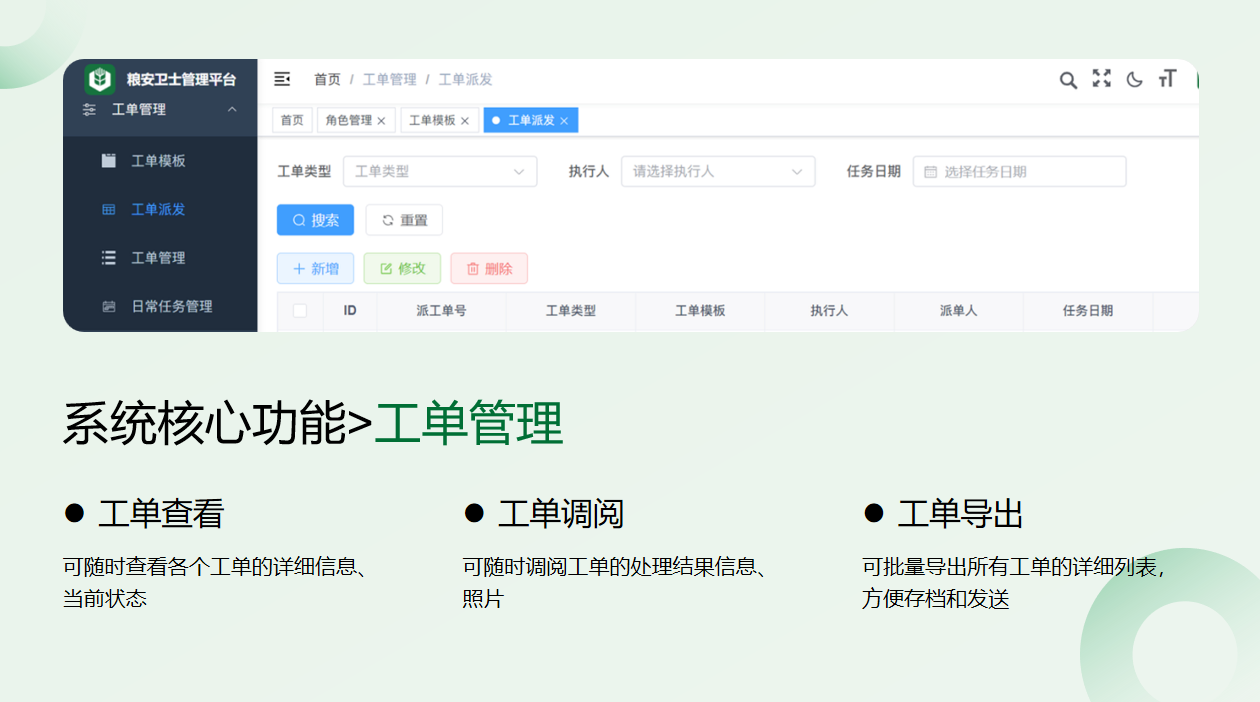1260x702 pixels.
Task: Click the 工单导出 heading
Action: pyautogui.click(x=961, y=514)
